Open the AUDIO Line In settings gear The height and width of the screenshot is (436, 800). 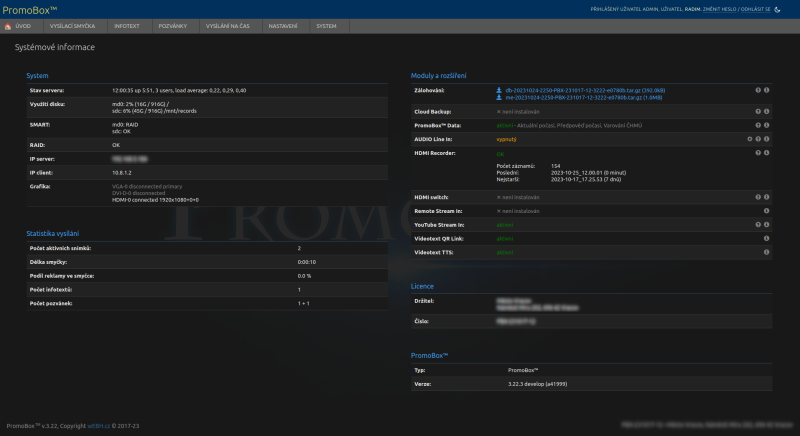(749, 139)
